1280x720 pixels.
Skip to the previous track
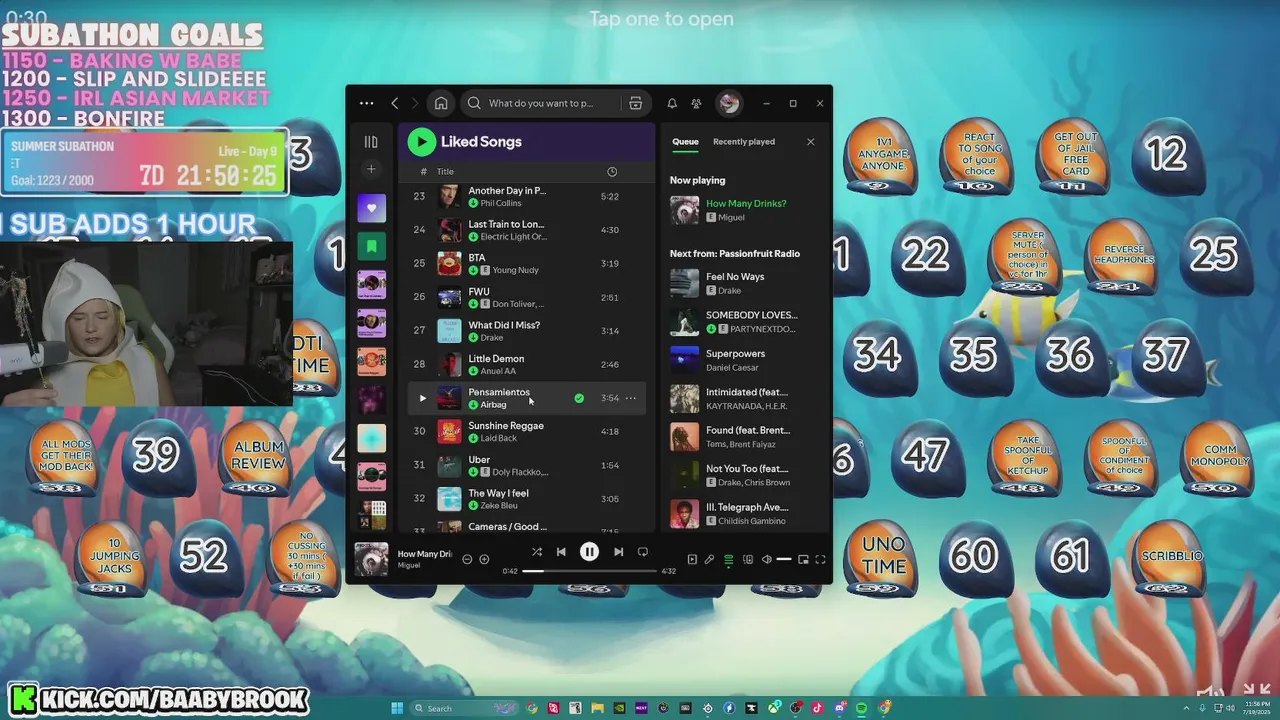point(561,552)
